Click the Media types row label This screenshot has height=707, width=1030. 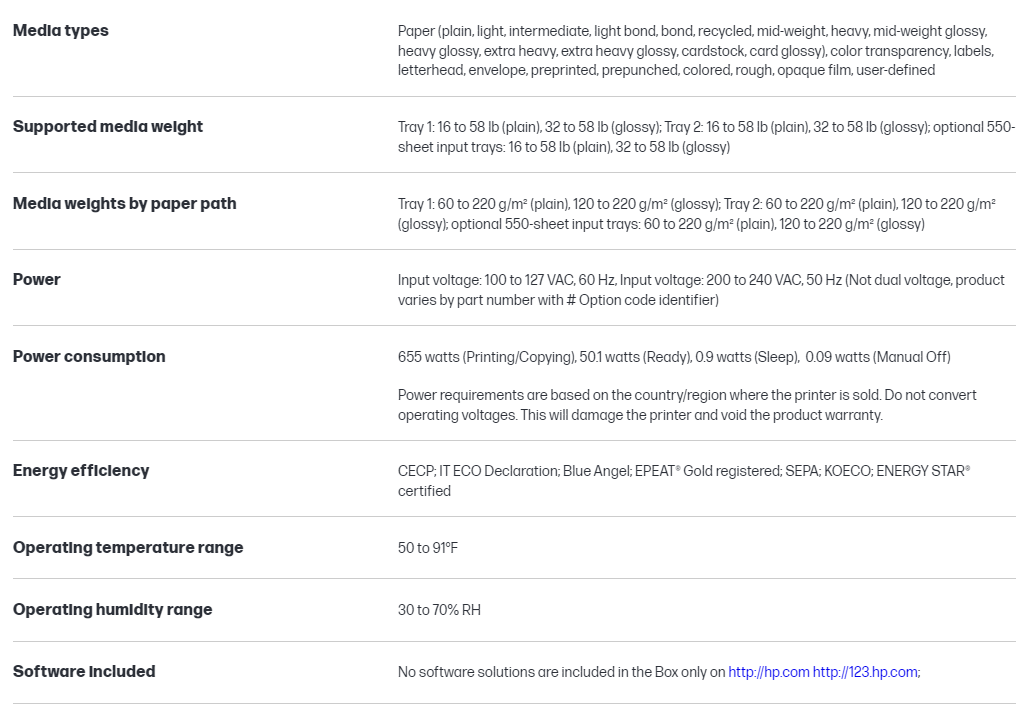(x=61, y=30)
